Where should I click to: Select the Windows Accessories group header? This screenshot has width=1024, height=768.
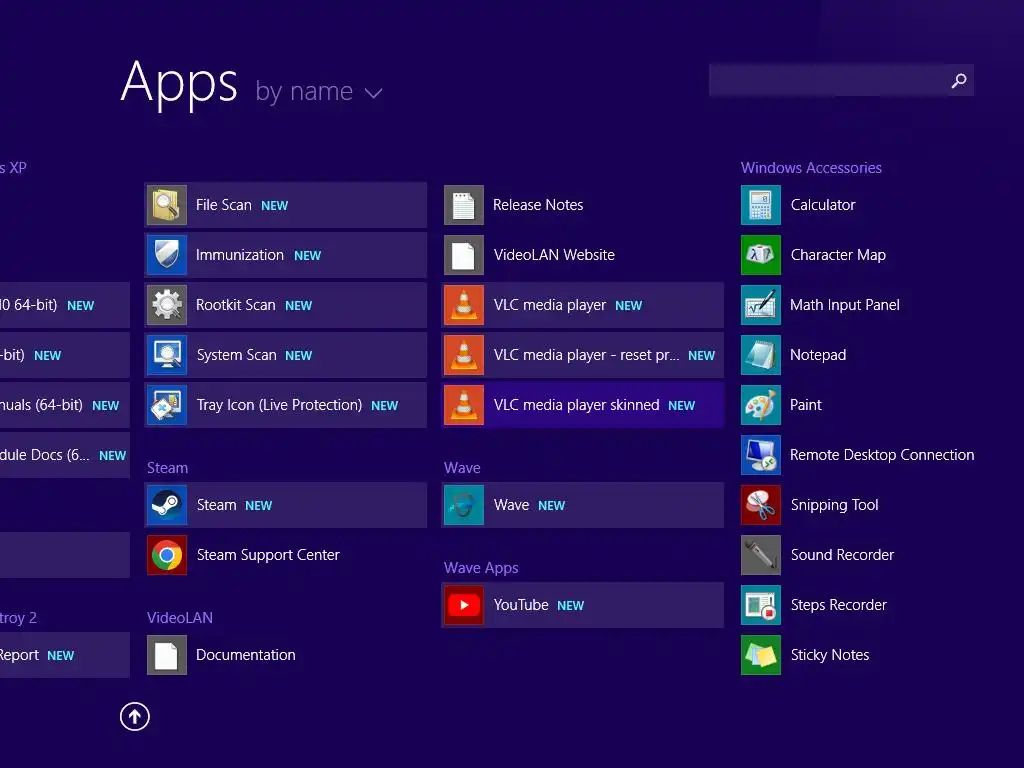[811, 168]
